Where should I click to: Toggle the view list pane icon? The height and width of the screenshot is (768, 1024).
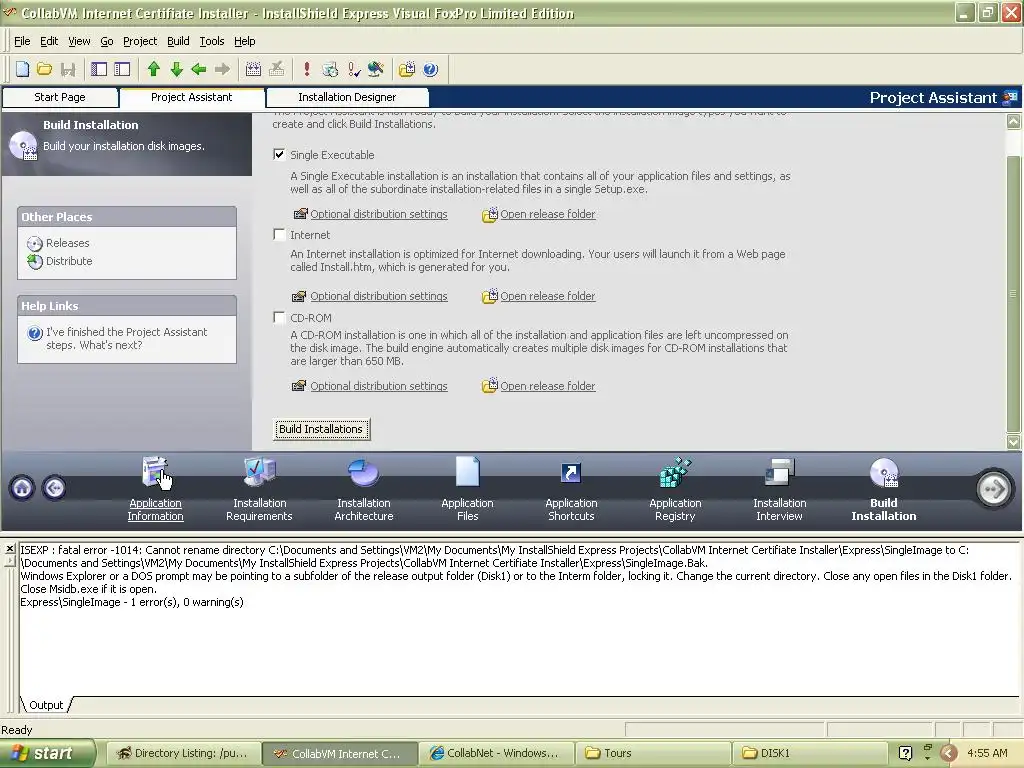pos(122,69)
